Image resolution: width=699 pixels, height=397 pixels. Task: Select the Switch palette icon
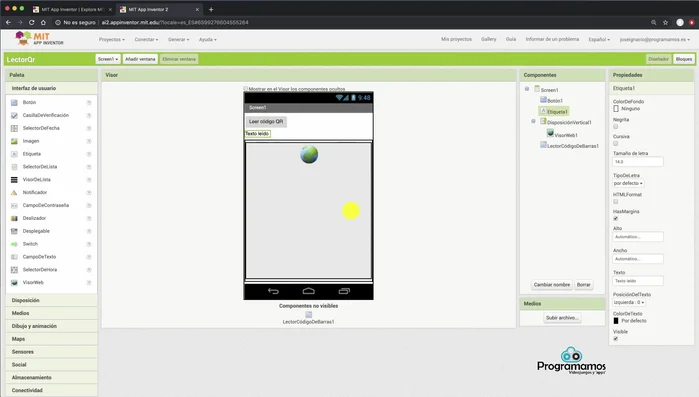coord(14,244)
